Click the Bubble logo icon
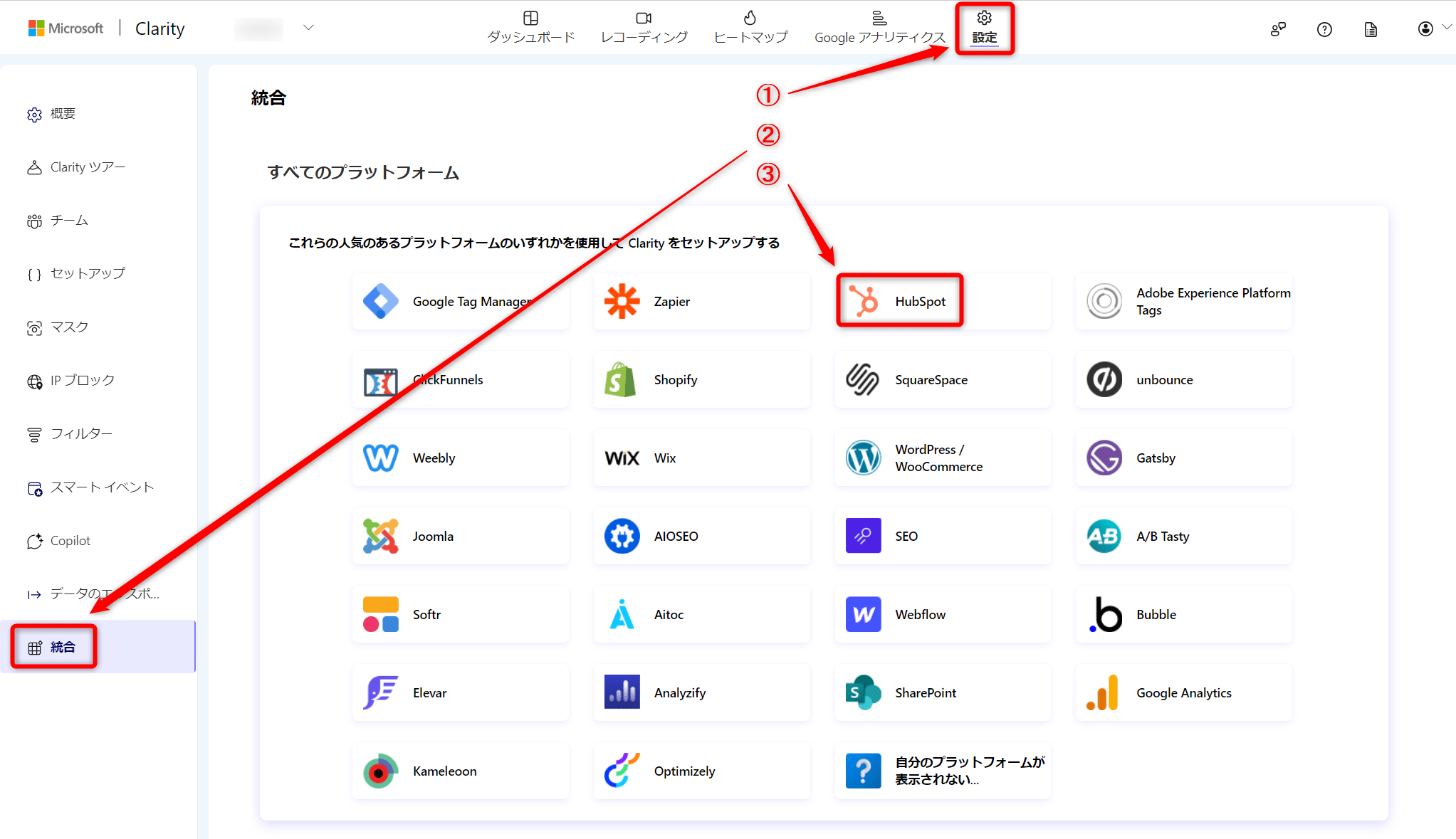 coord(1106,614)
